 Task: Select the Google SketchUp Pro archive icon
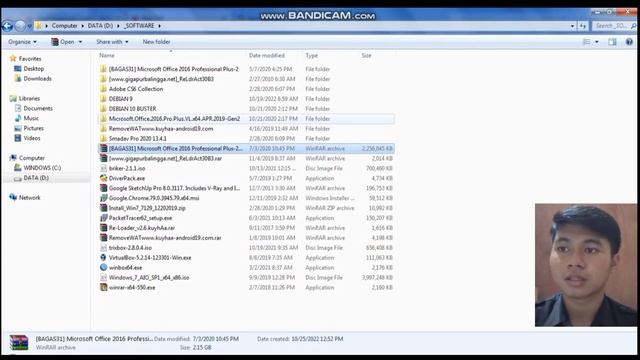pos(104,188)
